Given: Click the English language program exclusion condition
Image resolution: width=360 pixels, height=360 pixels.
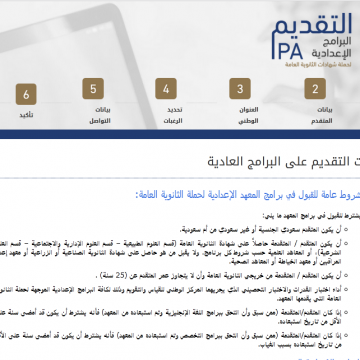Looking at the screenshot, I should pos(180,316).
